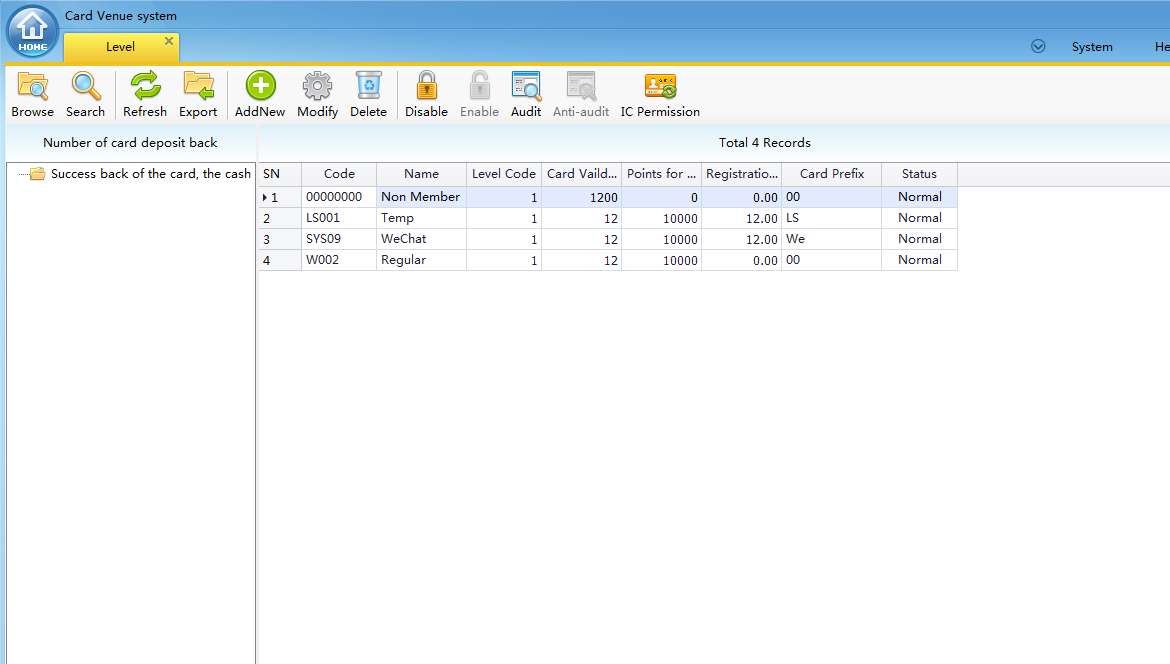Select code cell W002

pos(339,260)
